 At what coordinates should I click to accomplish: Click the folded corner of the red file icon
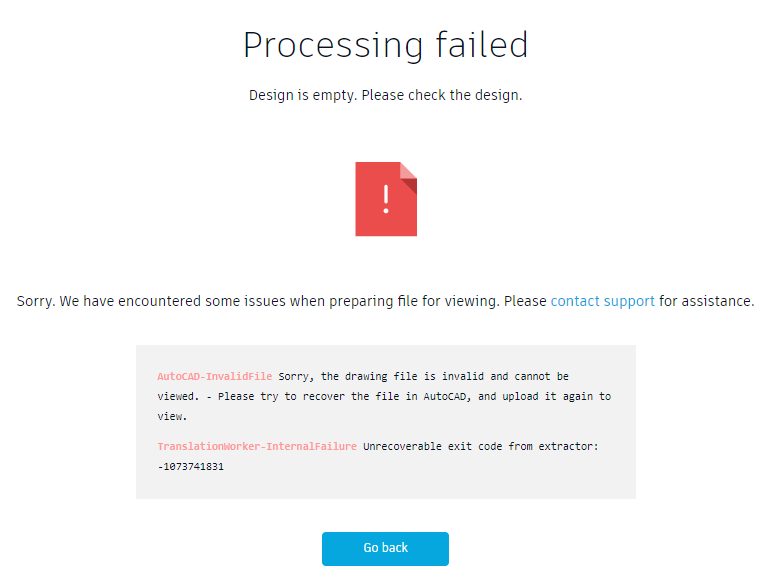tap(408, 172)
